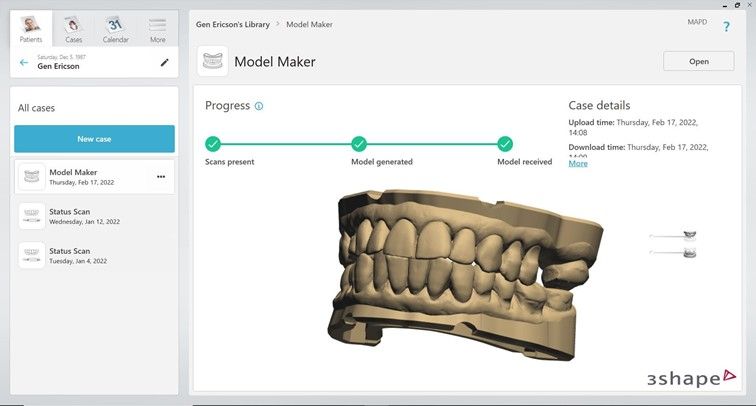Click the Model received checkmark step
Screen dimensions: 756x406
pyautogui.click(x=505, y=143)
